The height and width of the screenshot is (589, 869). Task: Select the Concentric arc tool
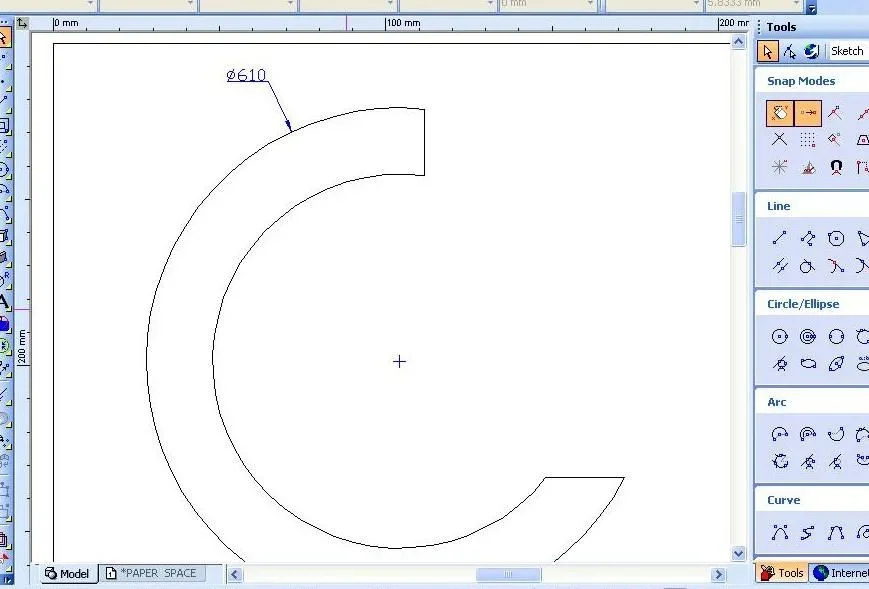click(x=807, y=434)
